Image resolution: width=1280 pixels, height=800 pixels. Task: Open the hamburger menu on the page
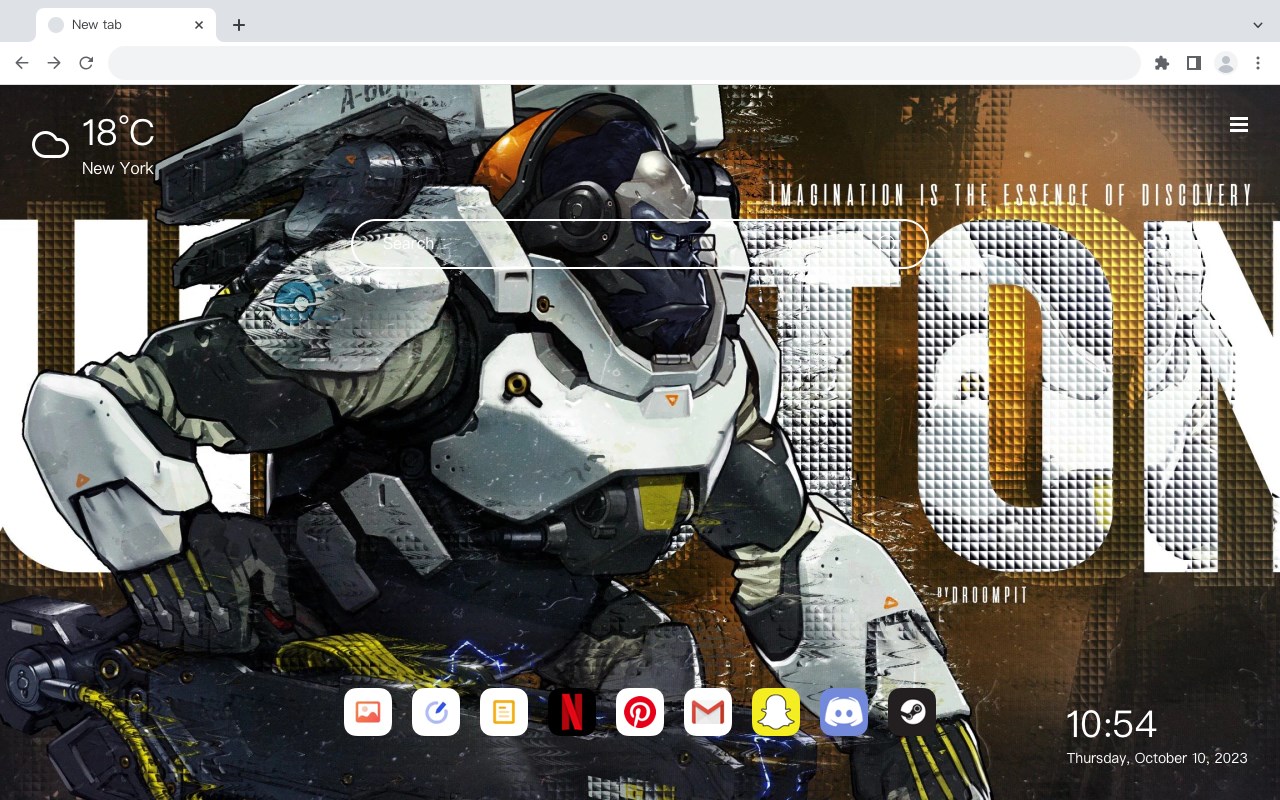(x=1239, y=125)
